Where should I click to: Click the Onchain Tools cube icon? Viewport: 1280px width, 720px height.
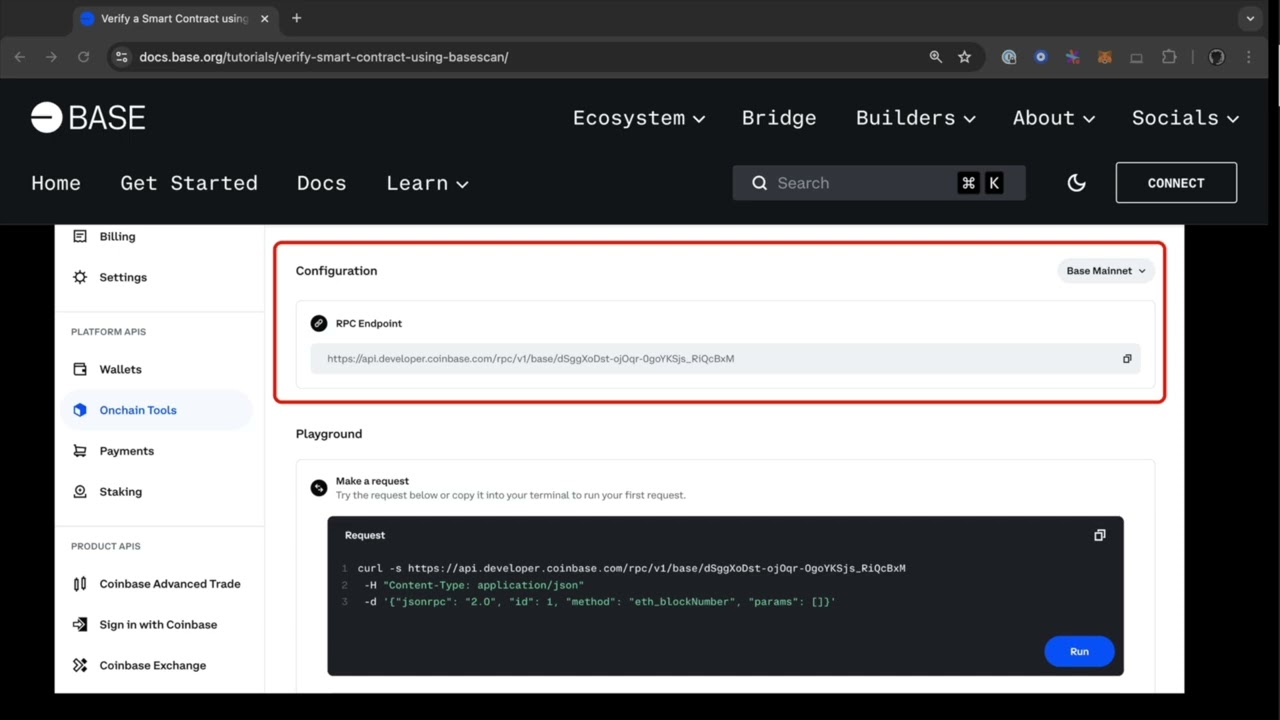(x=80, y=410)
